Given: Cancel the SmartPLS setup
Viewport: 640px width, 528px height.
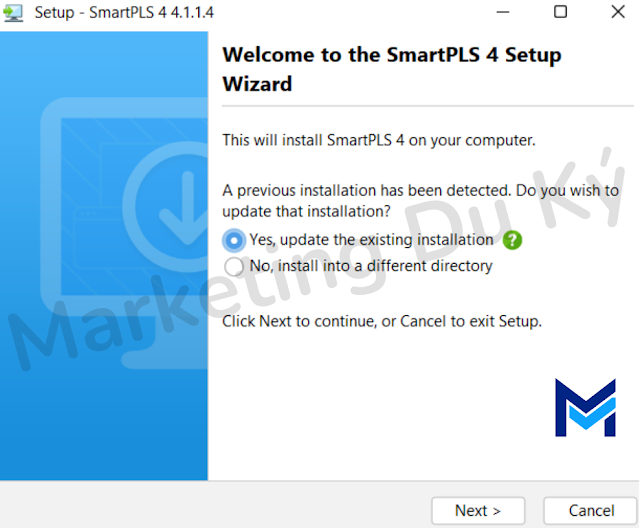Looking at the screenshot, I should coord(591,510).
